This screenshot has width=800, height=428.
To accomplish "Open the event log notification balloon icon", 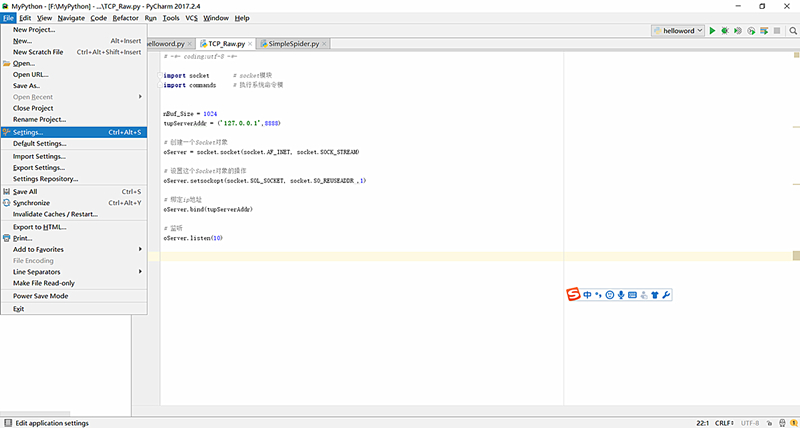I will 794,423.
